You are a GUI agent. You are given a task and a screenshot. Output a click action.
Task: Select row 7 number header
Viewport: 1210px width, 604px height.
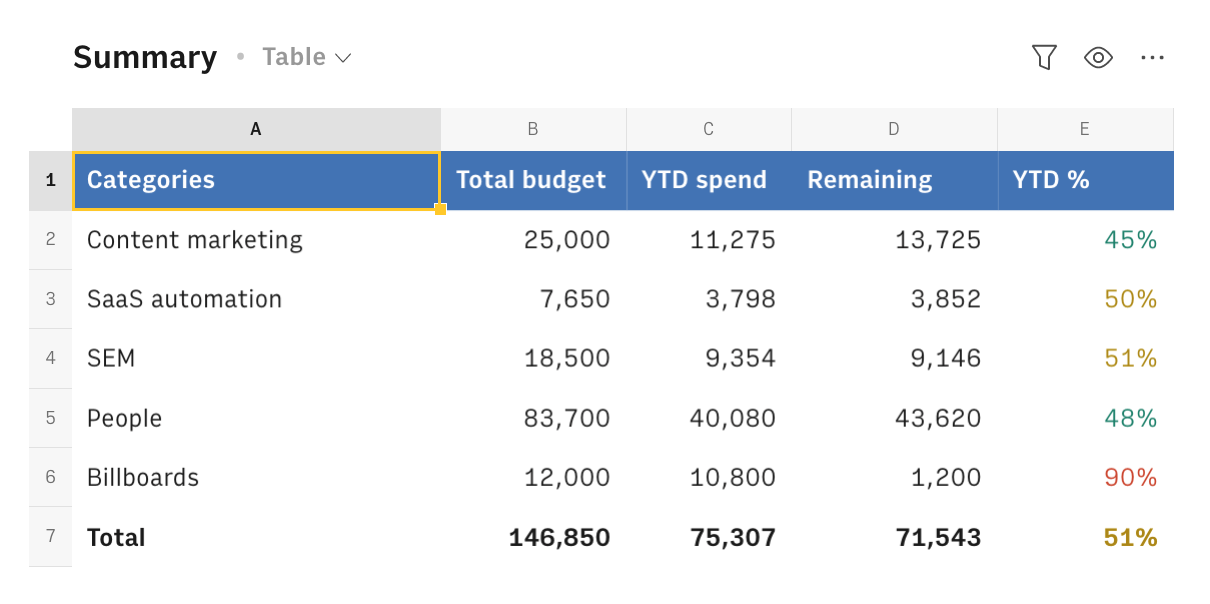pyautogui.click(x=50, y=537)
